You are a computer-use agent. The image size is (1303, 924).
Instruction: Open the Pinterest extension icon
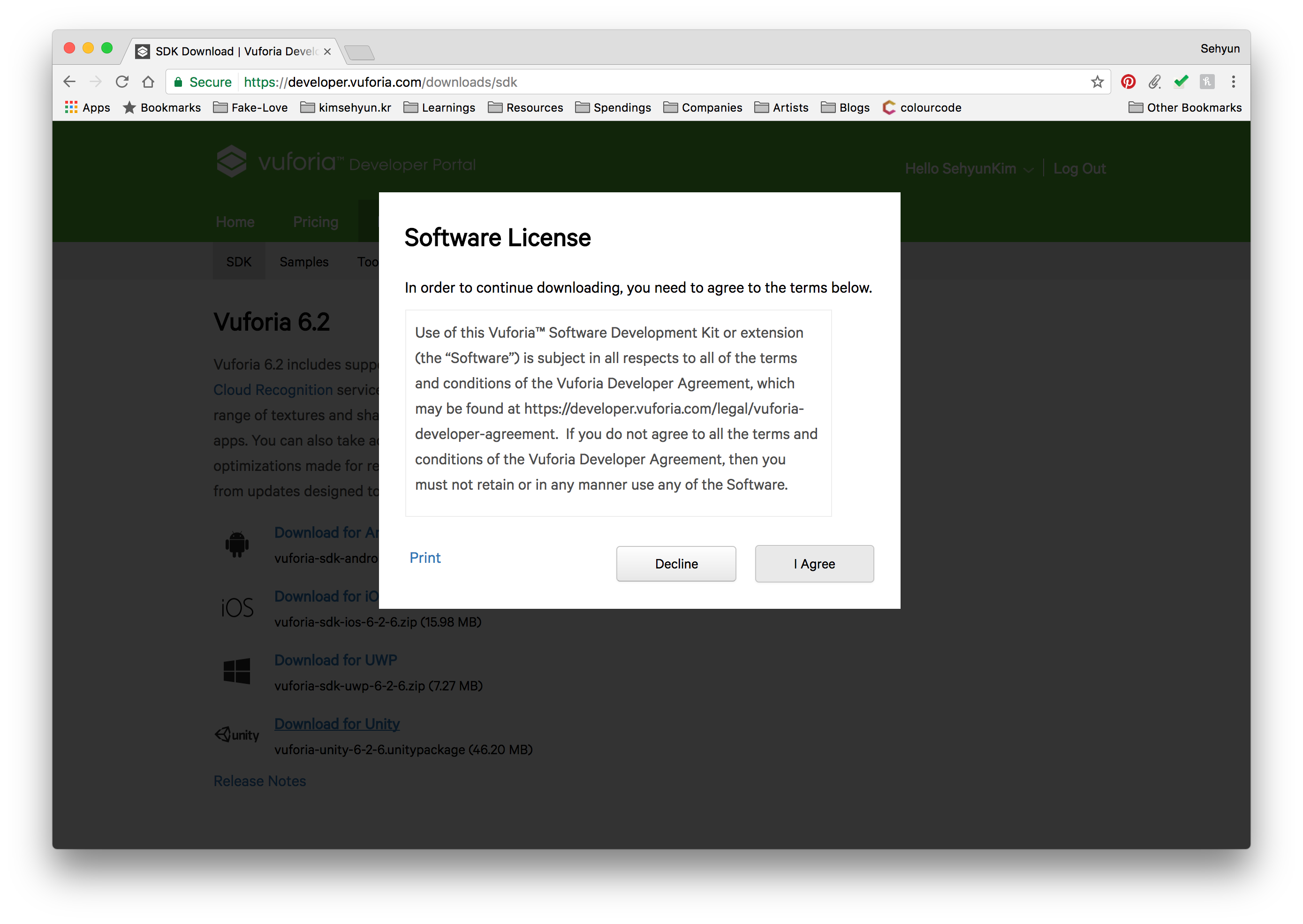1128,82
